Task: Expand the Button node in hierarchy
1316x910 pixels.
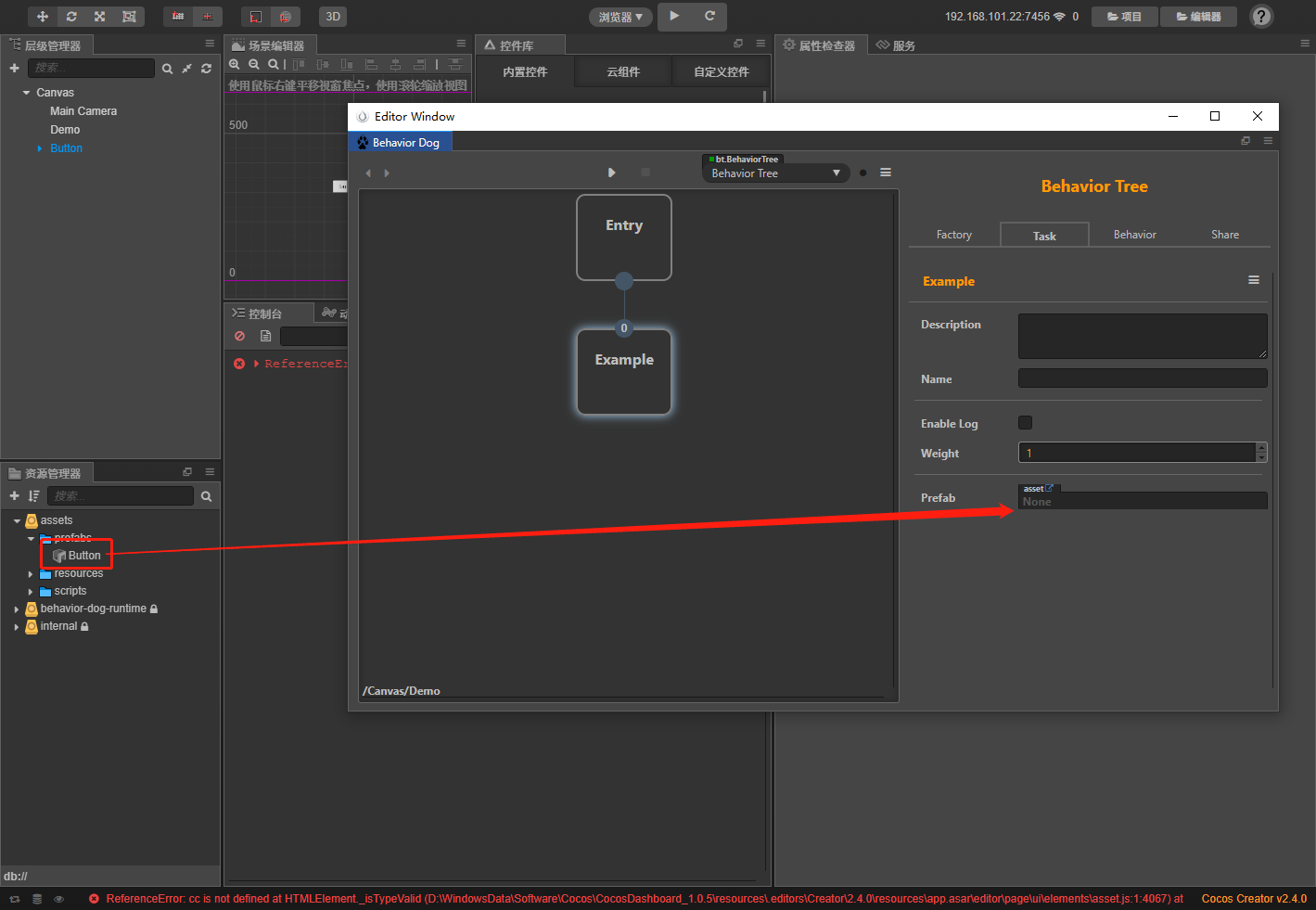Action: (x=40, y=148)
